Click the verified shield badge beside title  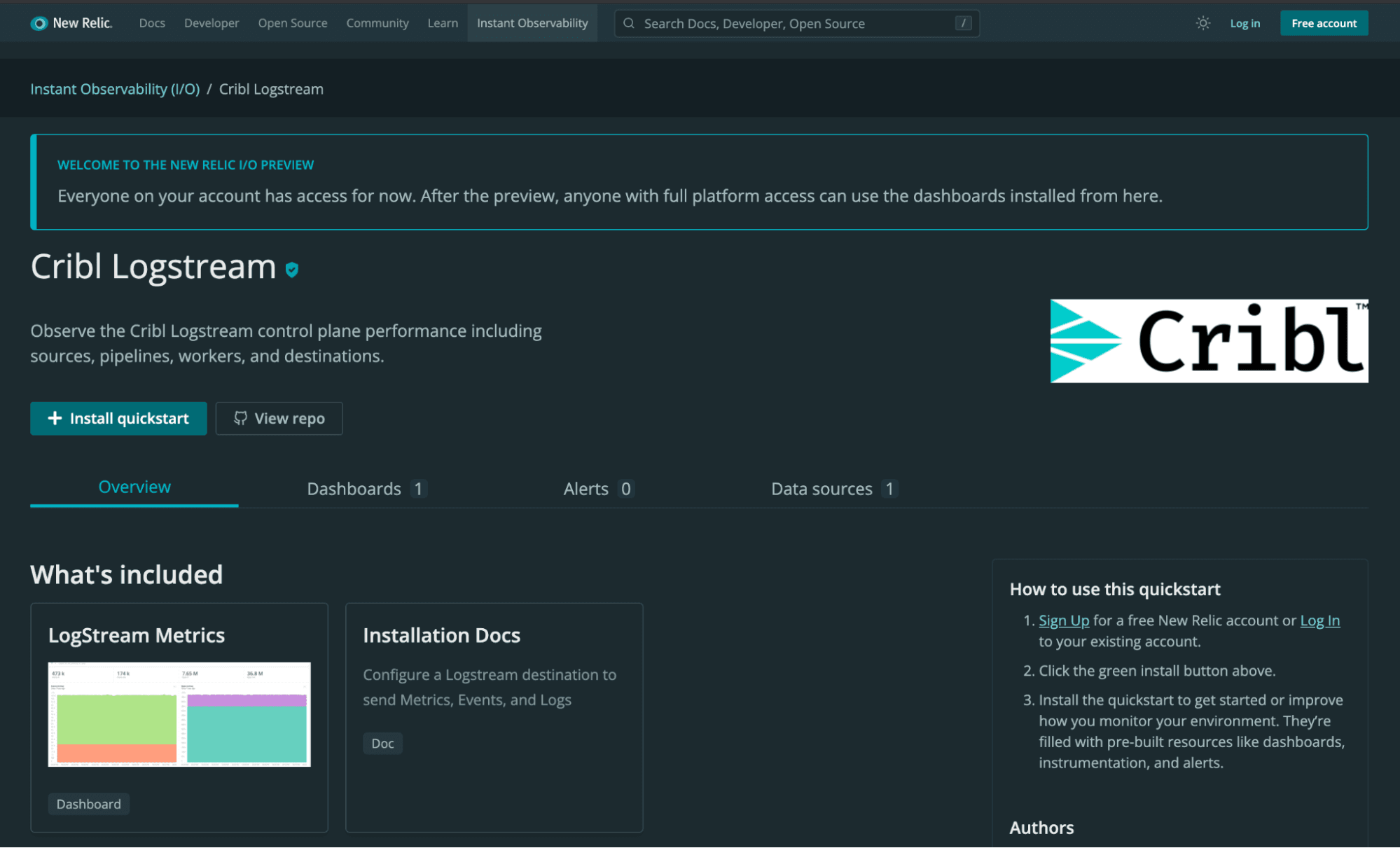click(x=292, y=270)
